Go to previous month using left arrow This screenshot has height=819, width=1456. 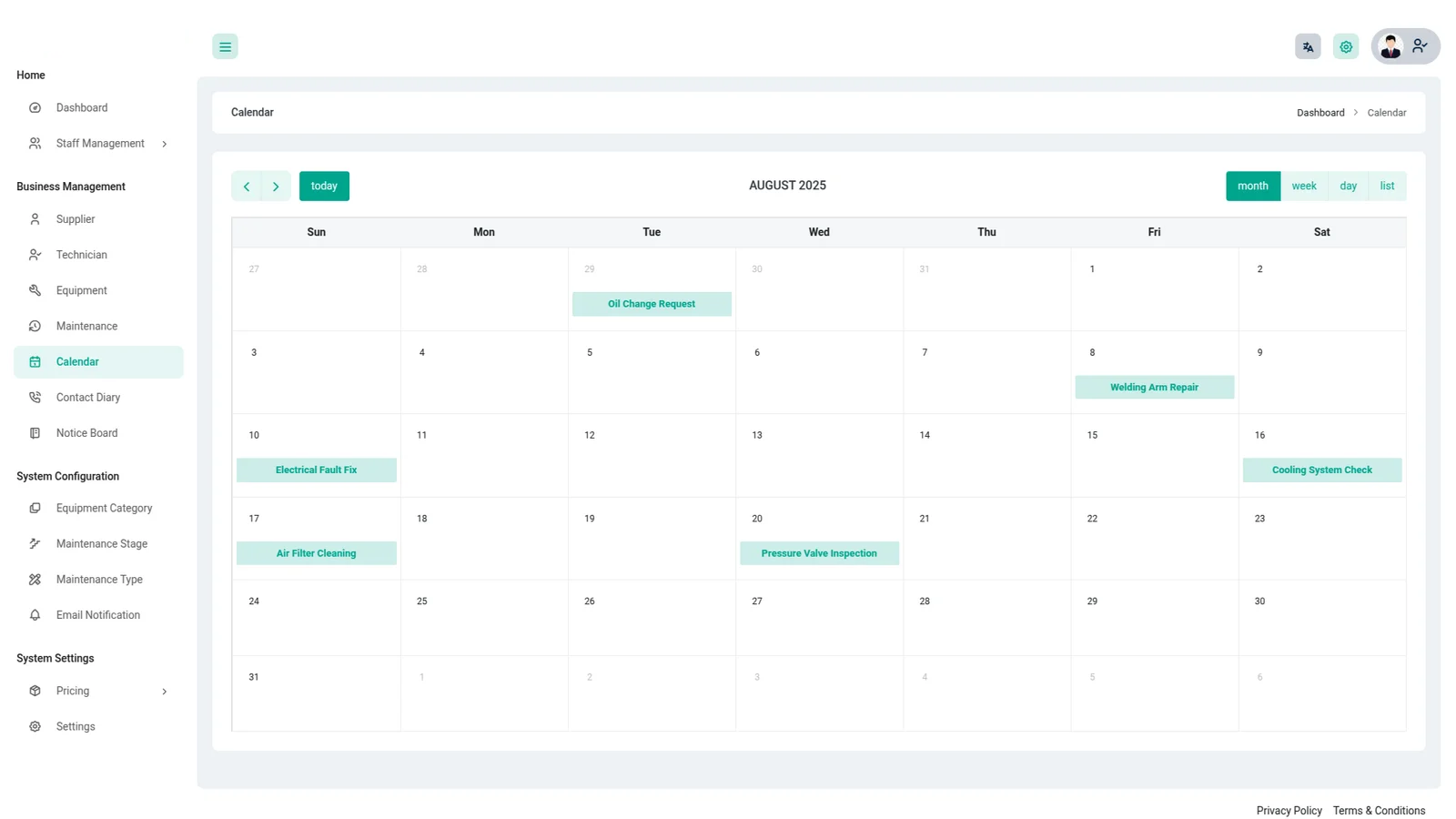pyautogui.click(x=247, y=187)
